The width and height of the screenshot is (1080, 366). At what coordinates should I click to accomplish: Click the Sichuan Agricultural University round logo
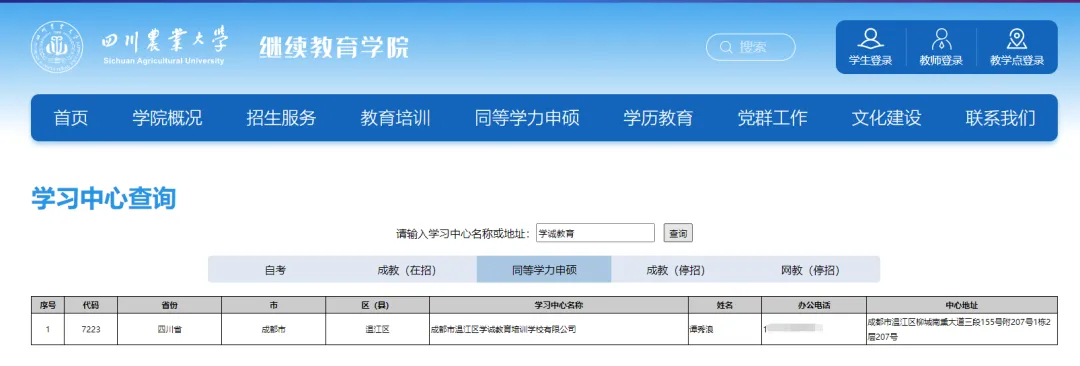[x=56, y=46]
